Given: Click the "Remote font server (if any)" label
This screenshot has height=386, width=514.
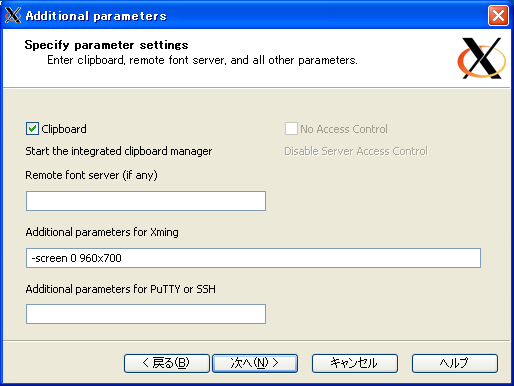Looking at the screenshot, I should [x=91, y=175].
